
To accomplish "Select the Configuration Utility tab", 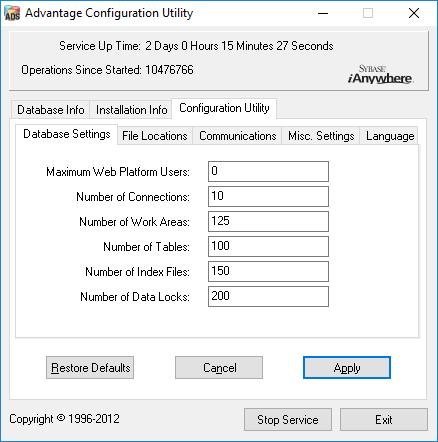I will 224,108.
